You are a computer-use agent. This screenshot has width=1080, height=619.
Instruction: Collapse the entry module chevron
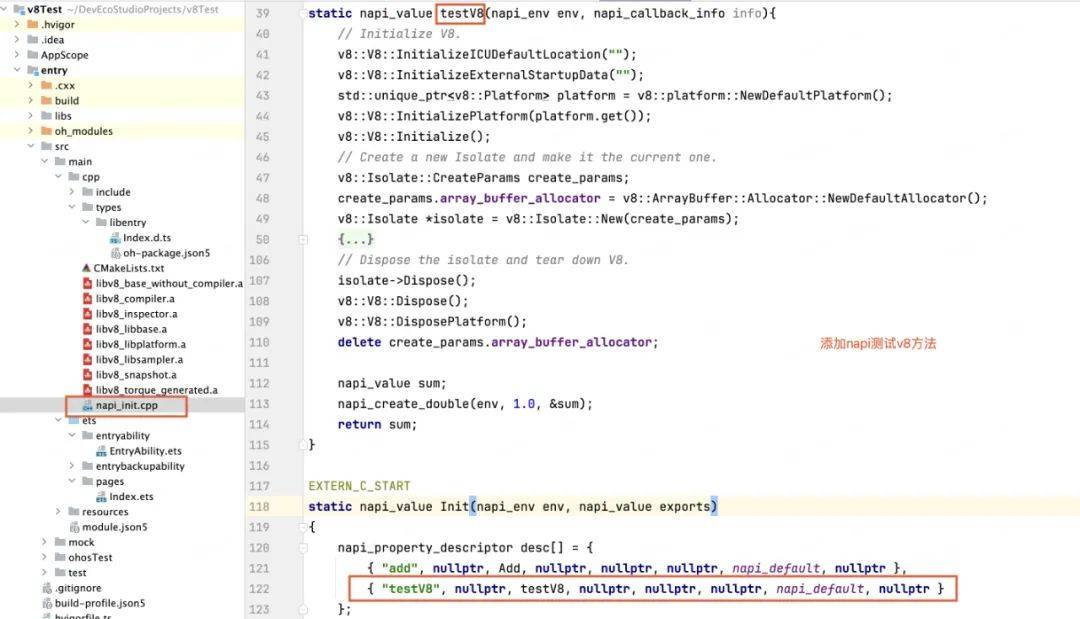pos(17,70)
